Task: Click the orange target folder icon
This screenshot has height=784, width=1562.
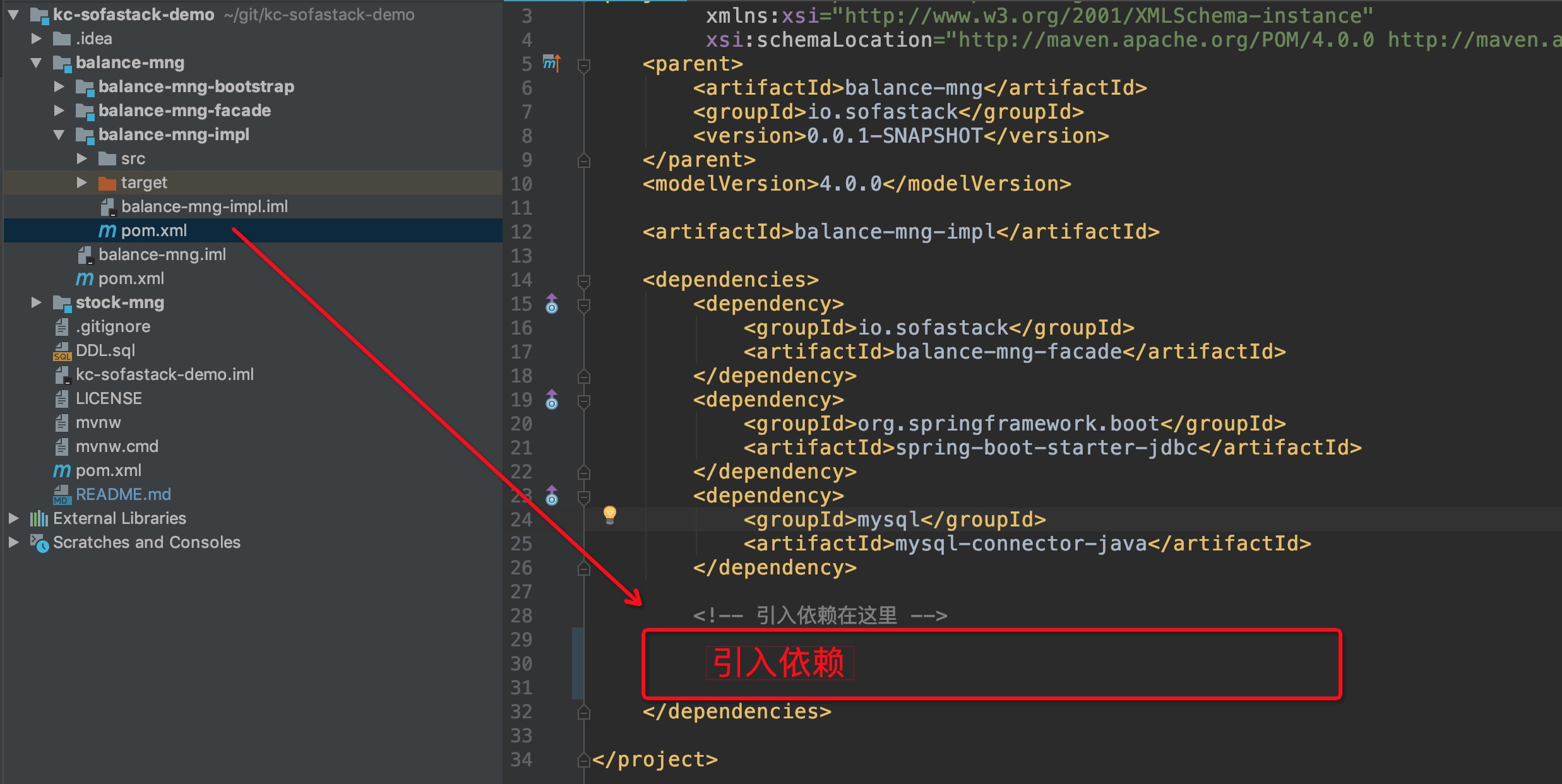Action: pyautogui.click(x=107, y=183)
